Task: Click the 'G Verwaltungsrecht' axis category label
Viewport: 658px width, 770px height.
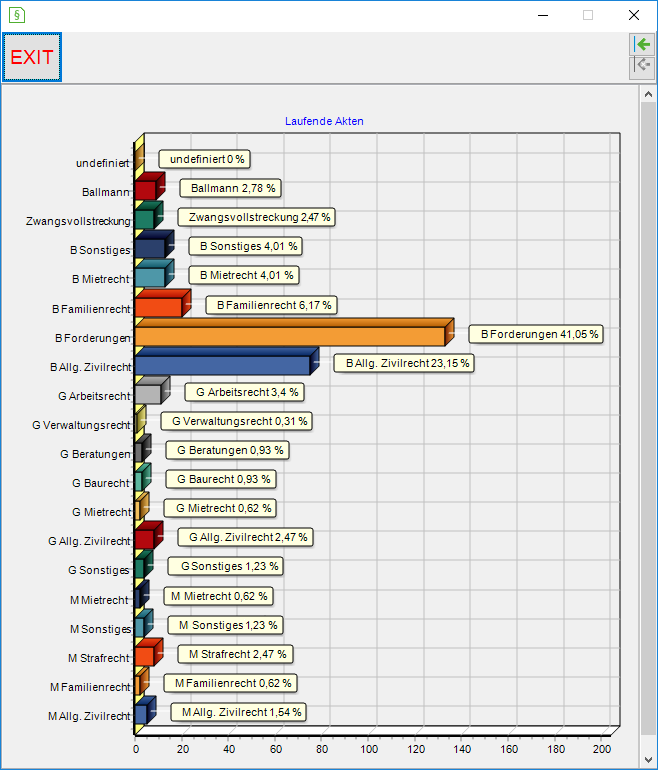Action: (x=82, y=425)
